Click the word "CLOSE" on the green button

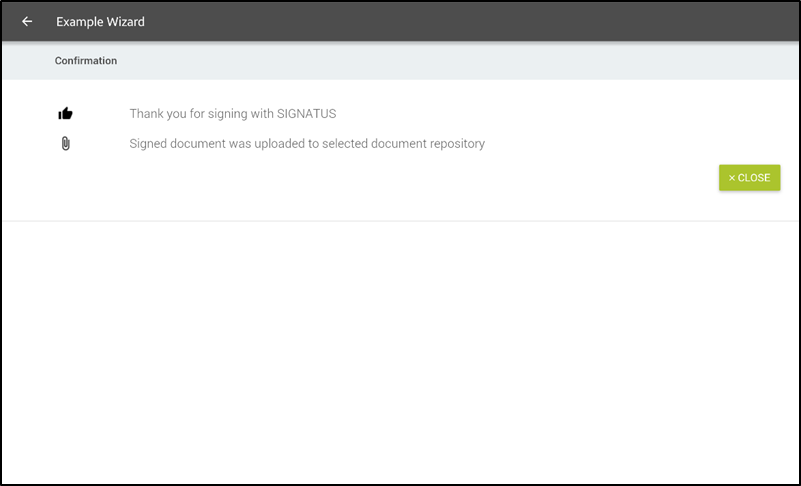tap(754, 178)
